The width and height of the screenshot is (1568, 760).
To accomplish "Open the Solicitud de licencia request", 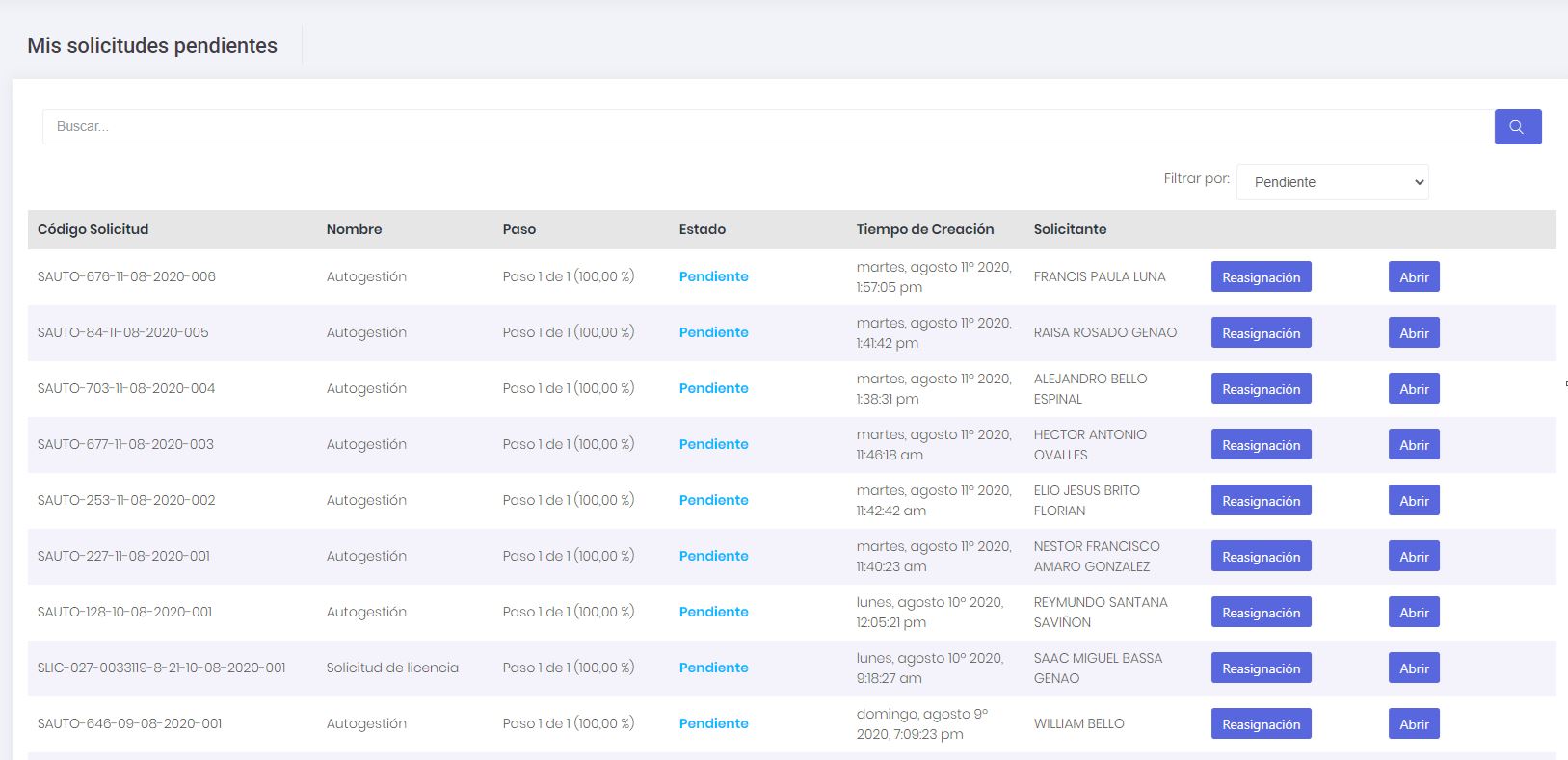I will [1413, 668].
